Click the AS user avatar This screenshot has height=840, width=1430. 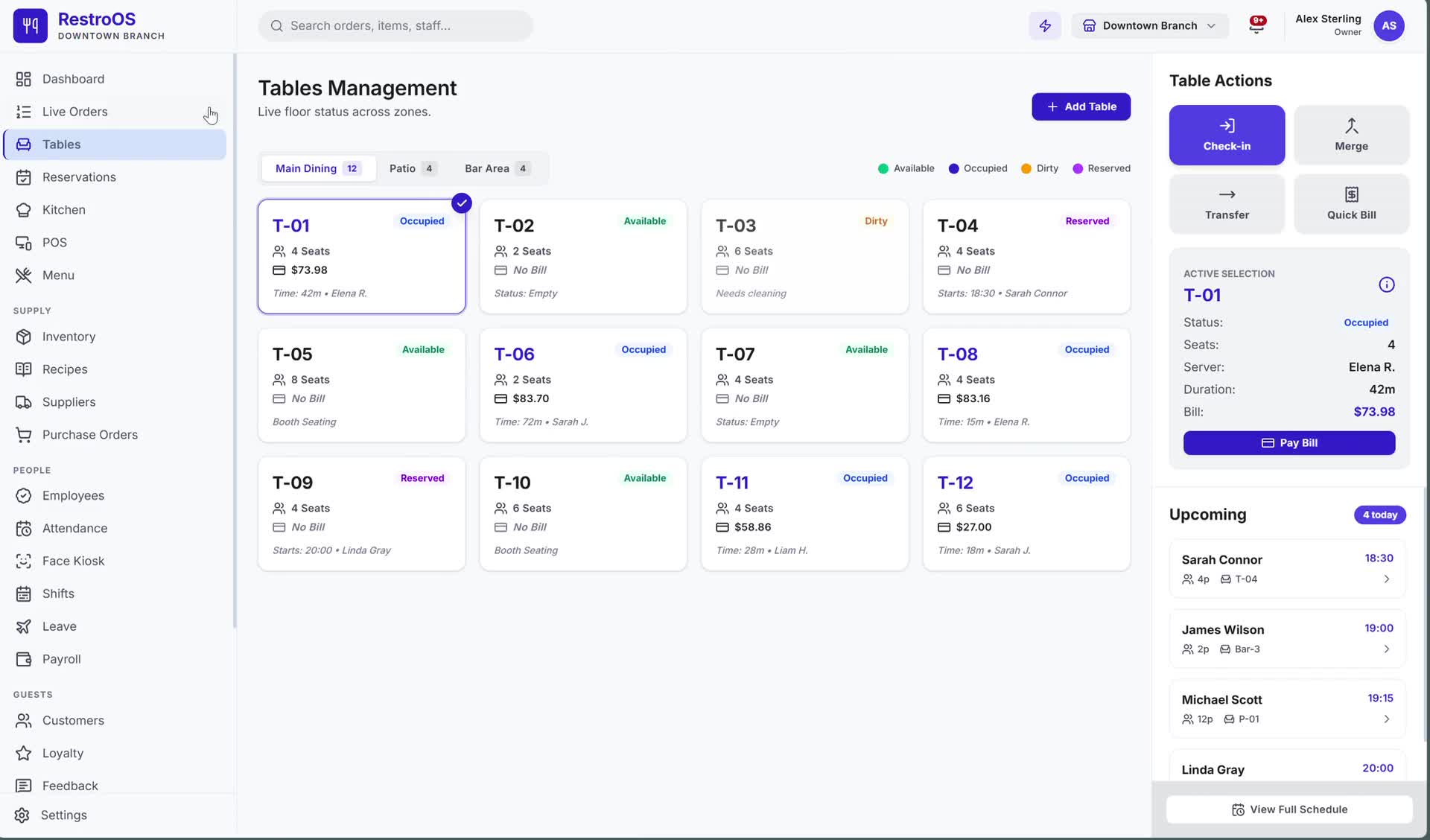pyautogui.click(x=1389, y=25)
